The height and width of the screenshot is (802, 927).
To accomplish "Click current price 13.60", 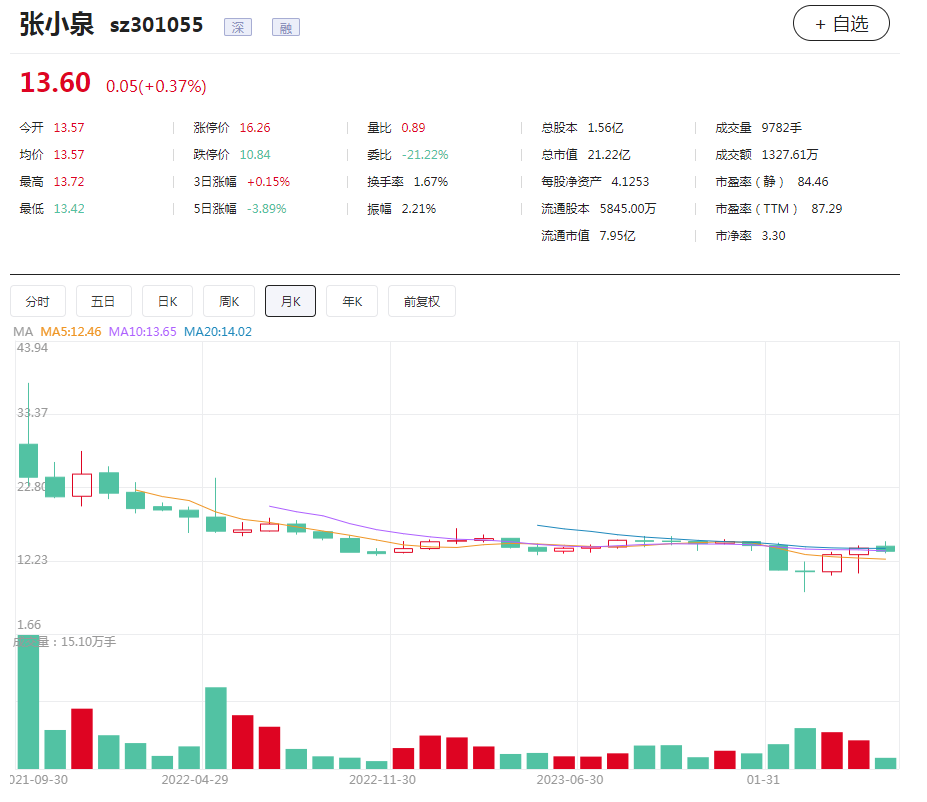I will tap(56, 82).
